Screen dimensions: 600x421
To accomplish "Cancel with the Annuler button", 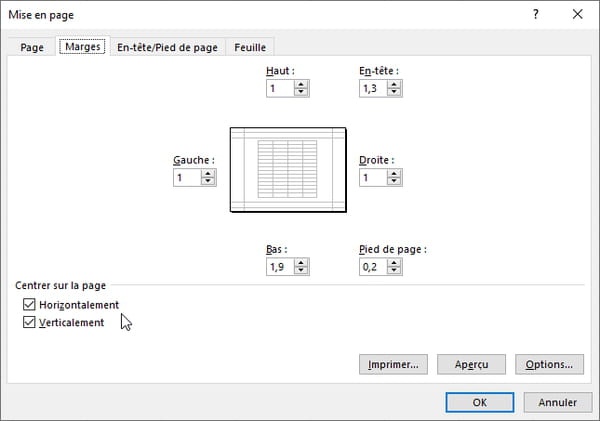I will [x=558, y=402].
